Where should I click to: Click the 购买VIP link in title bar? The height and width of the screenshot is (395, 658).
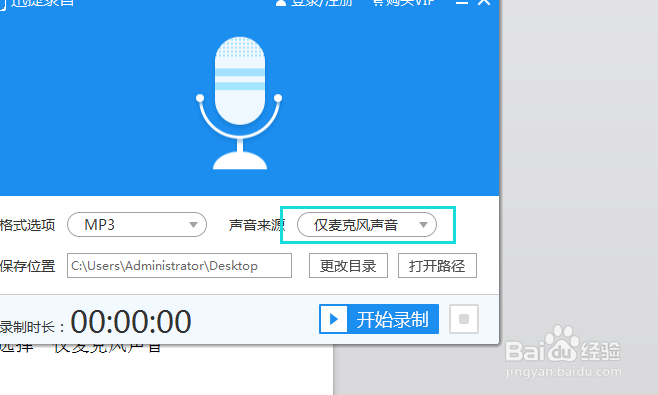403,2
